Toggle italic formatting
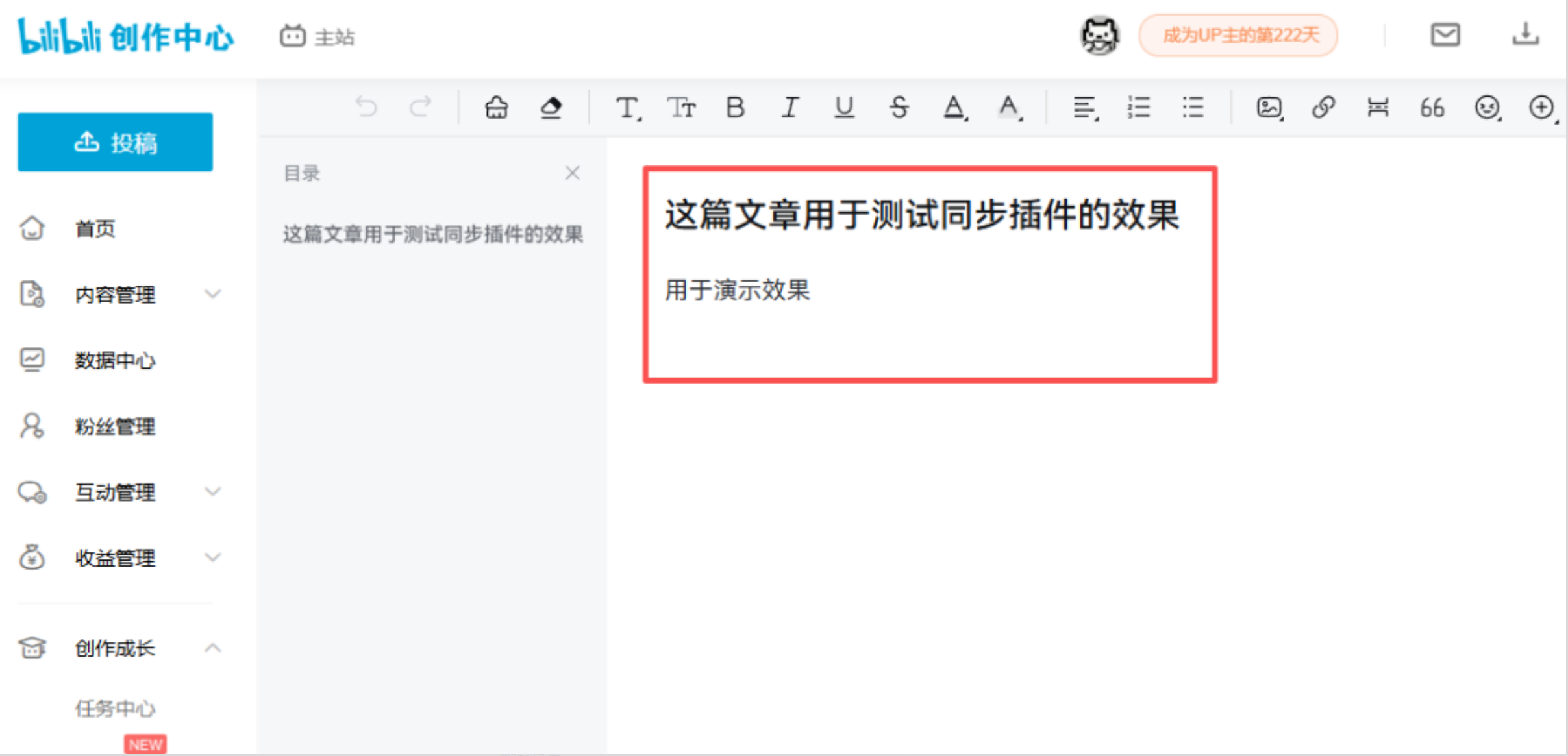 (x=790, y=107)
